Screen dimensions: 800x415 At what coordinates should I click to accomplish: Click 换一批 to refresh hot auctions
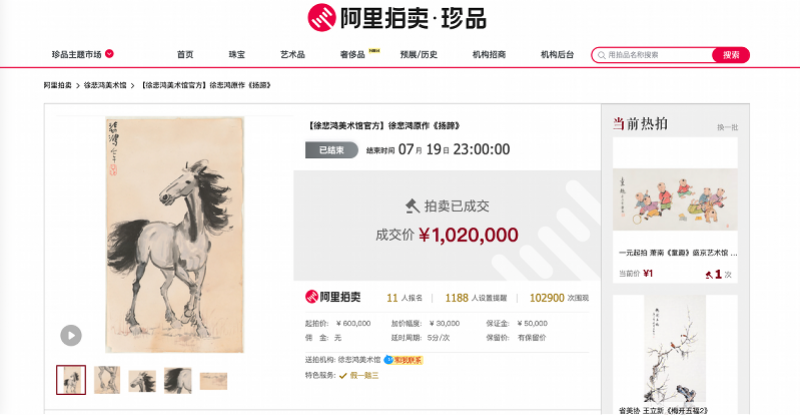[x=727, y=127]
